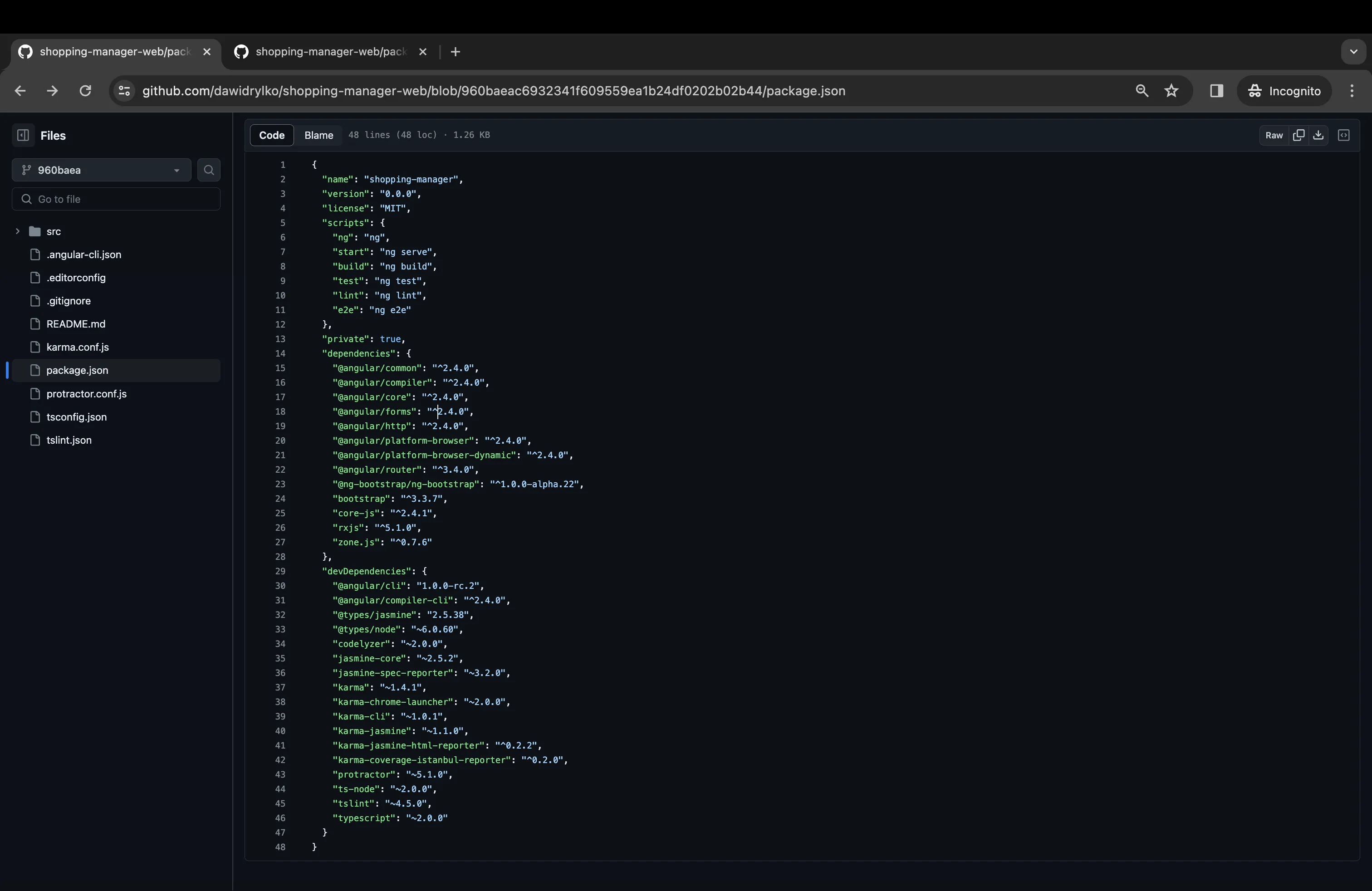Toggle the browser side panel

pyautogui.click(x=1216, y=90)
